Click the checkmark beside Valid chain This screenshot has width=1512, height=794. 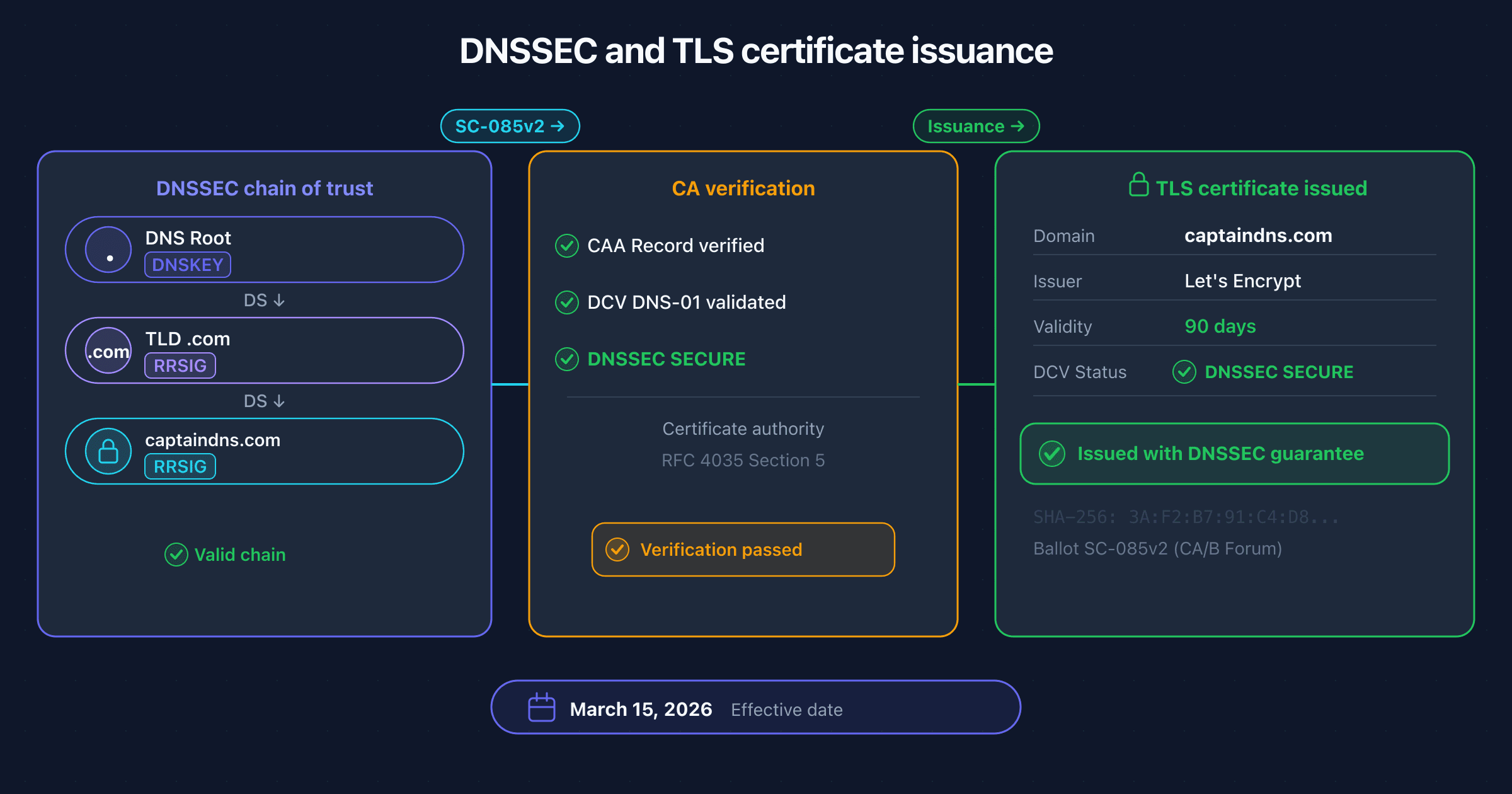point(176,555)
